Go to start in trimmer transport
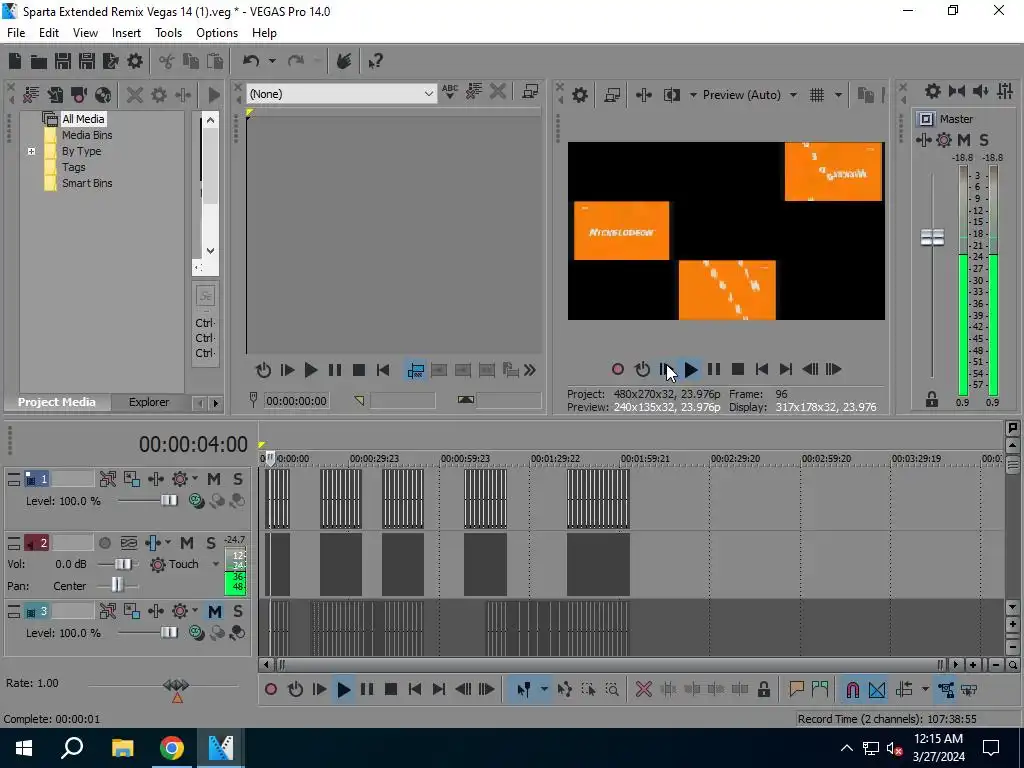This screenshot has width=1024, height=768. coord(383,370)
